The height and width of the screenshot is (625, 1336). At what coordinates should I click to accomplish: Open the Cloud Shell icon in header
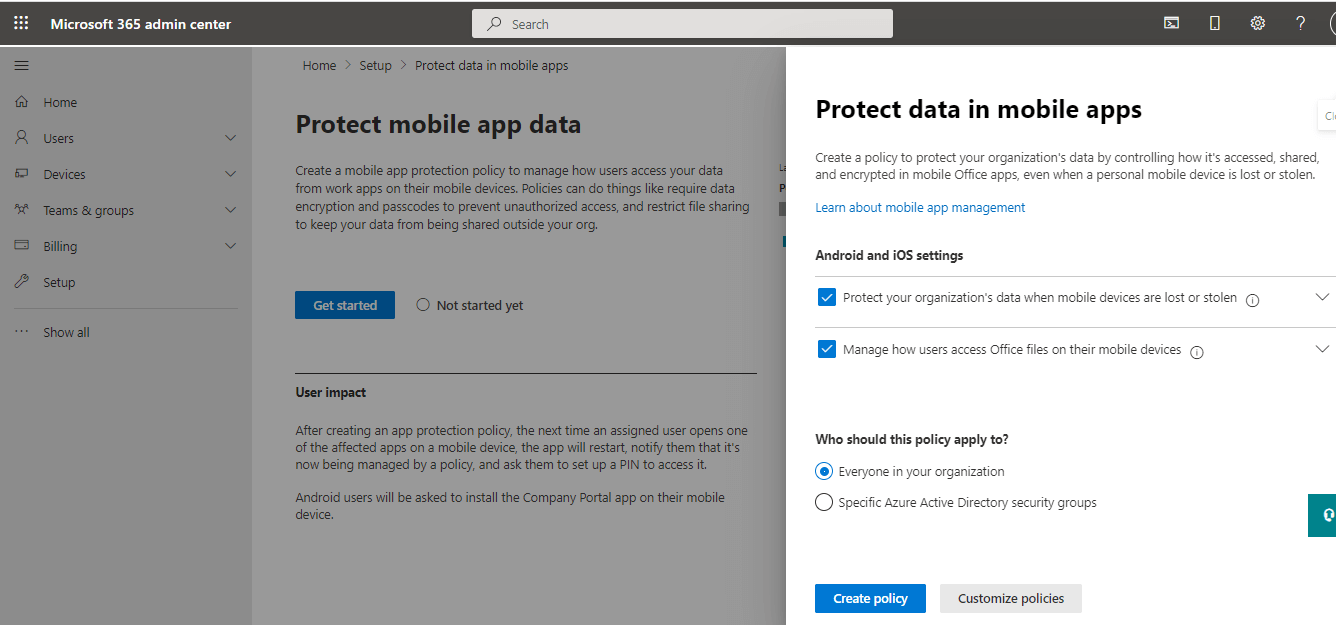pos(1171,23)
